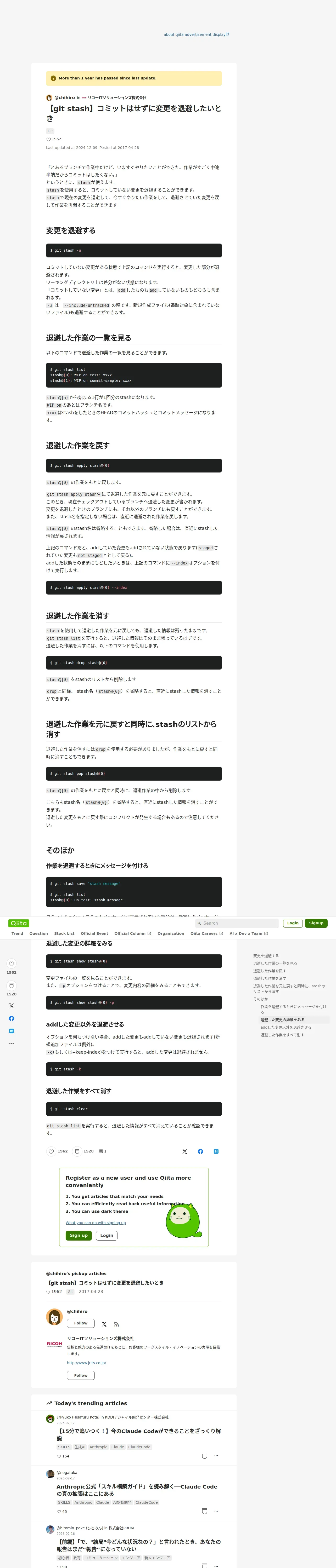
Task: Click the heart icon below the article body
Action: (51, 1151)
